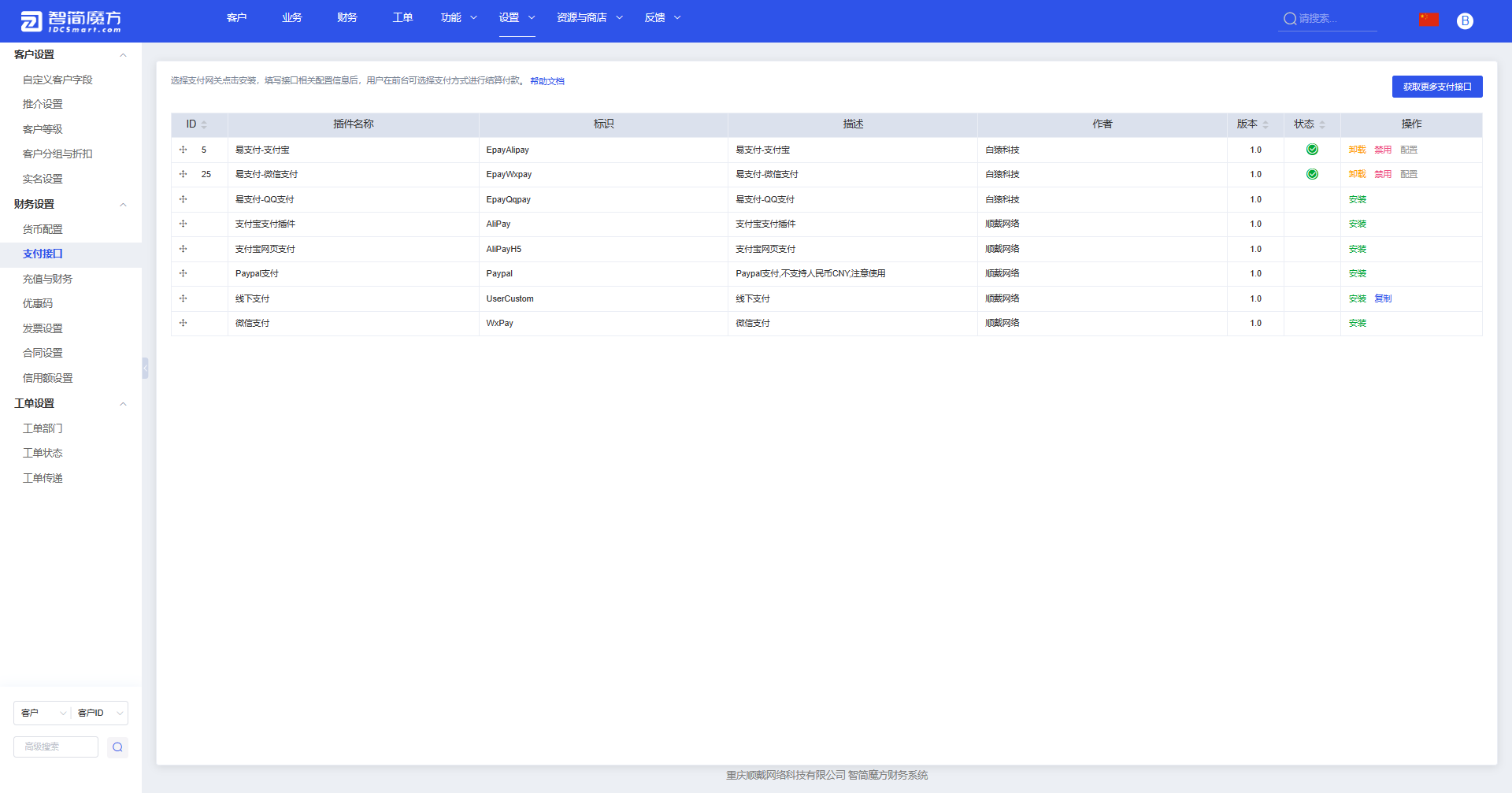The width and height of the screenshot is (1512, 793).
Task: Sort table by ID column
Action: [x=204, y=124]
